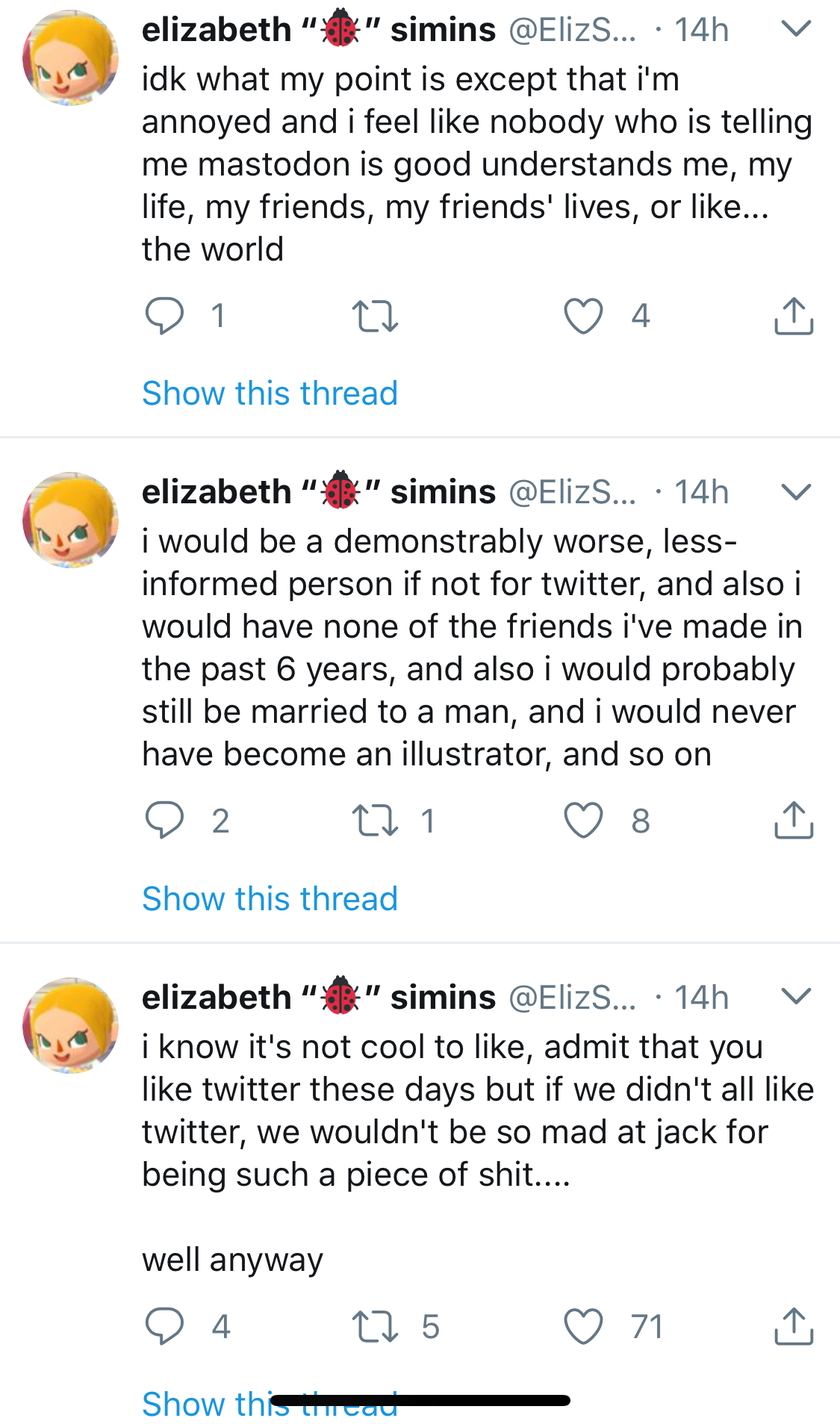Screen dimensions: 840x1424
Task: Tap the home indicator bar
Action: [x=420, y=1400]
